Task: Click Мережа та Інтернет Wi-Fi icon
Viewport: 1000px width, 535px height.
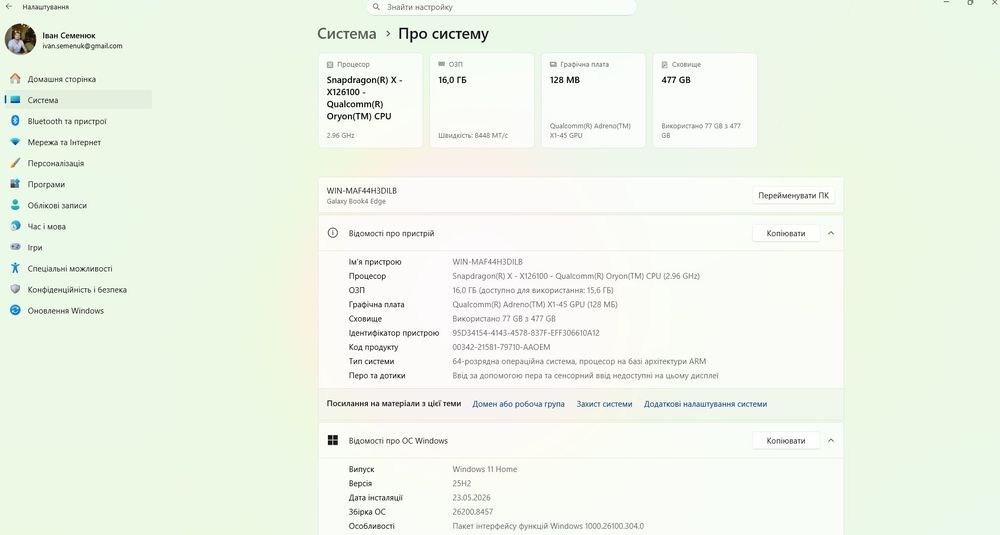Action: coord(15,142)
